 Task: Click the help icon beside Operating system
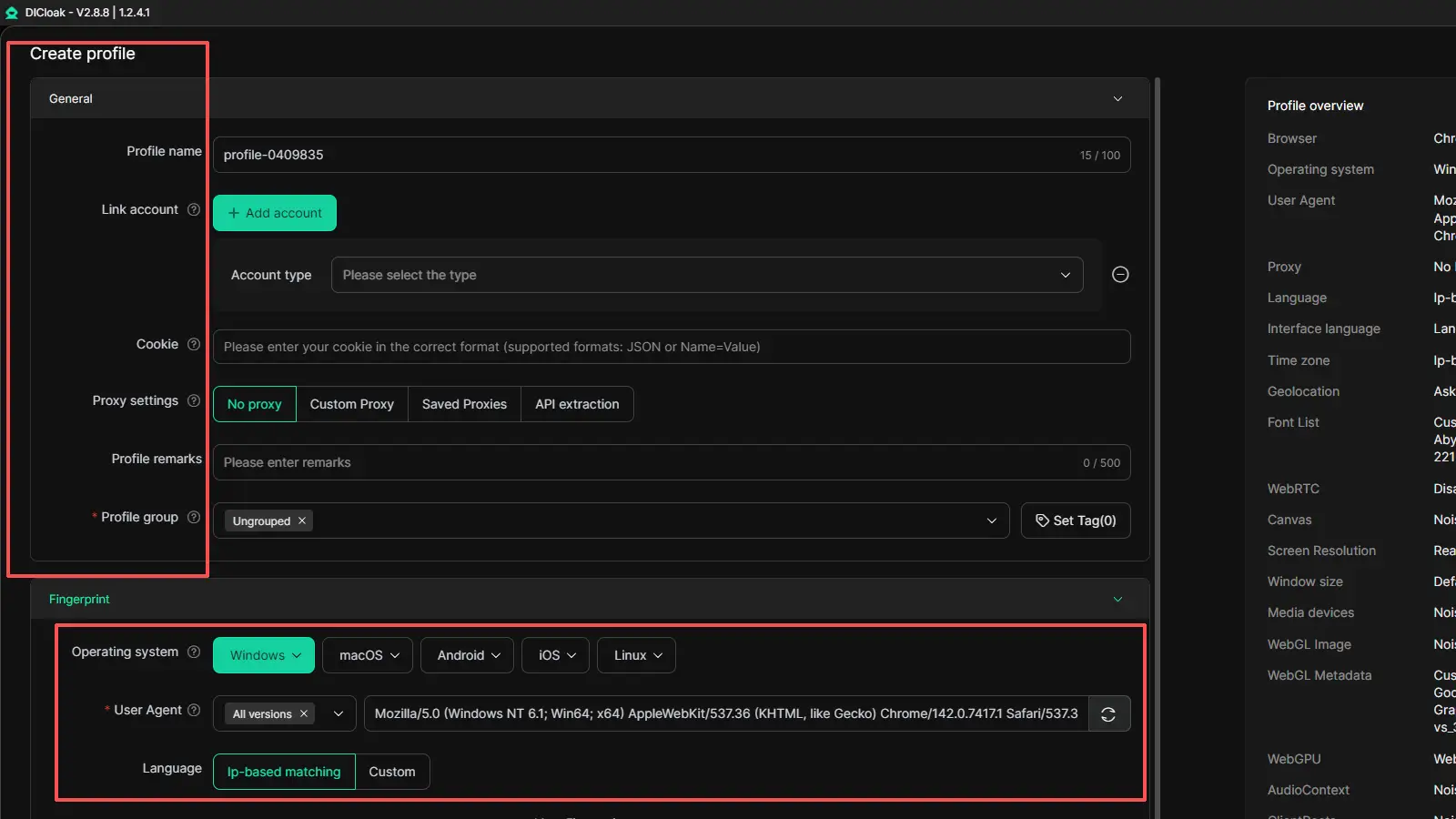(x=194, y=652)
